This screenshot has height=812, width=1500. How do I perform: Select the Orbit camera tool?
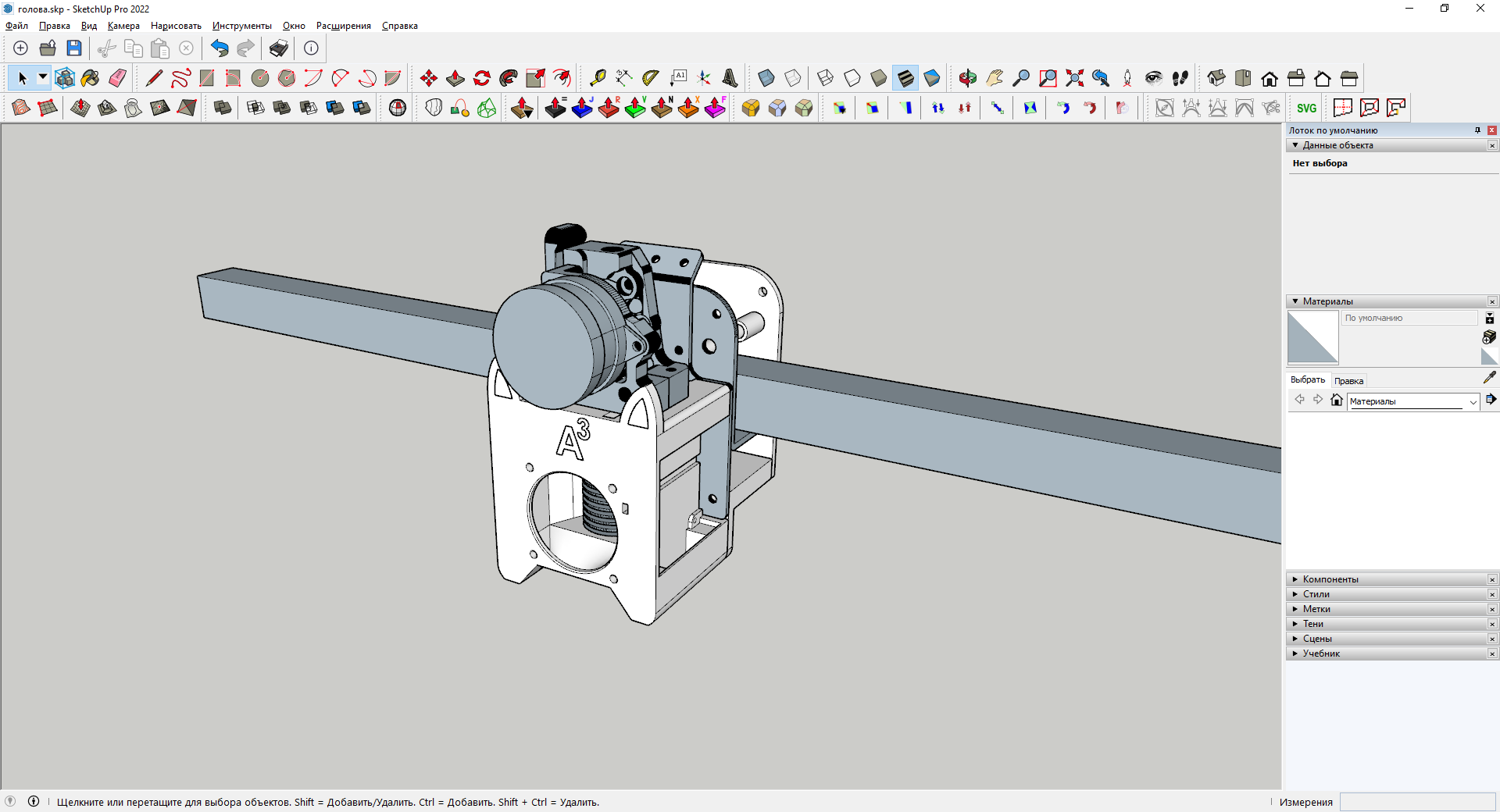(968, 78)
